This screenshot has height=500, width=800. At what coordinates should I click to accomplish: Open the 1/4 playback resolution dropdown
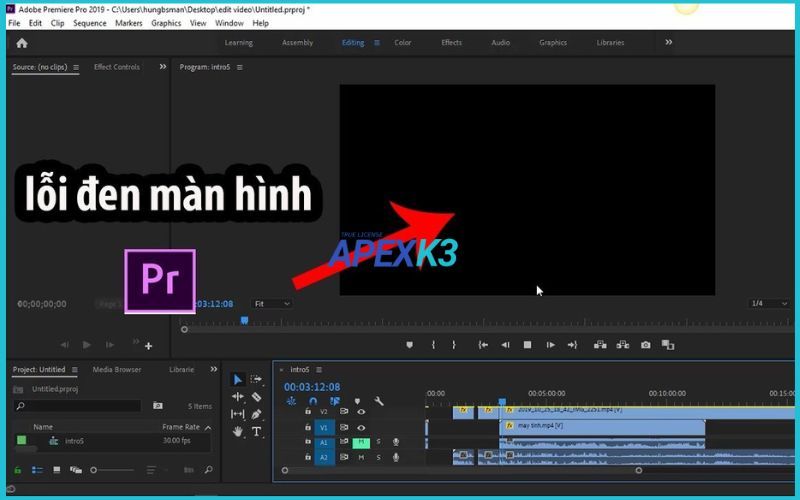pyautogui.click(x=768, y=303)
